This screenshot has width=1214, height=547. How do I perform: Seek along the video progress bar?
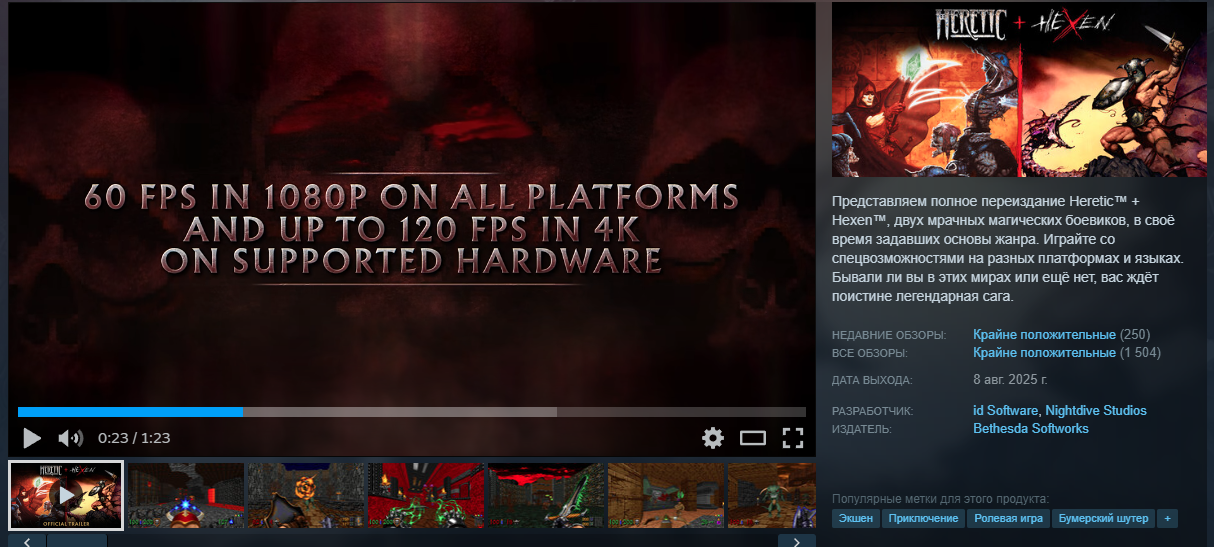click(x=412, y=412)
